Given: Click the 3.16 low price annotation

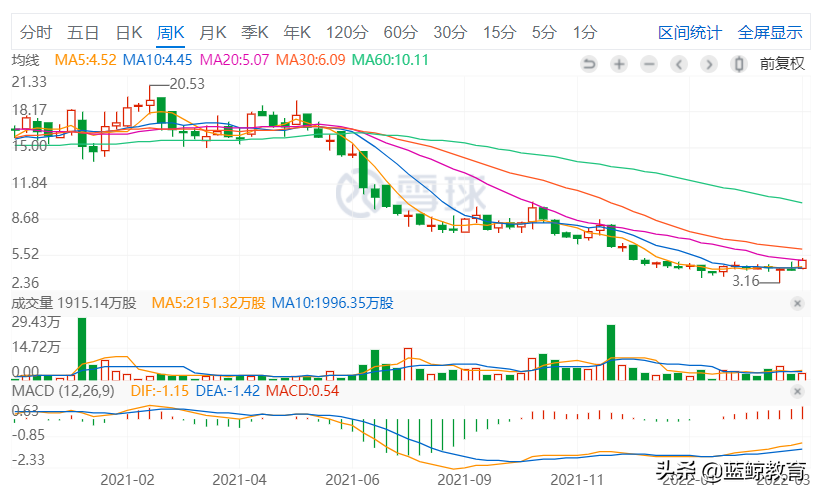Looking at the screenshot, I should (746, 281).
